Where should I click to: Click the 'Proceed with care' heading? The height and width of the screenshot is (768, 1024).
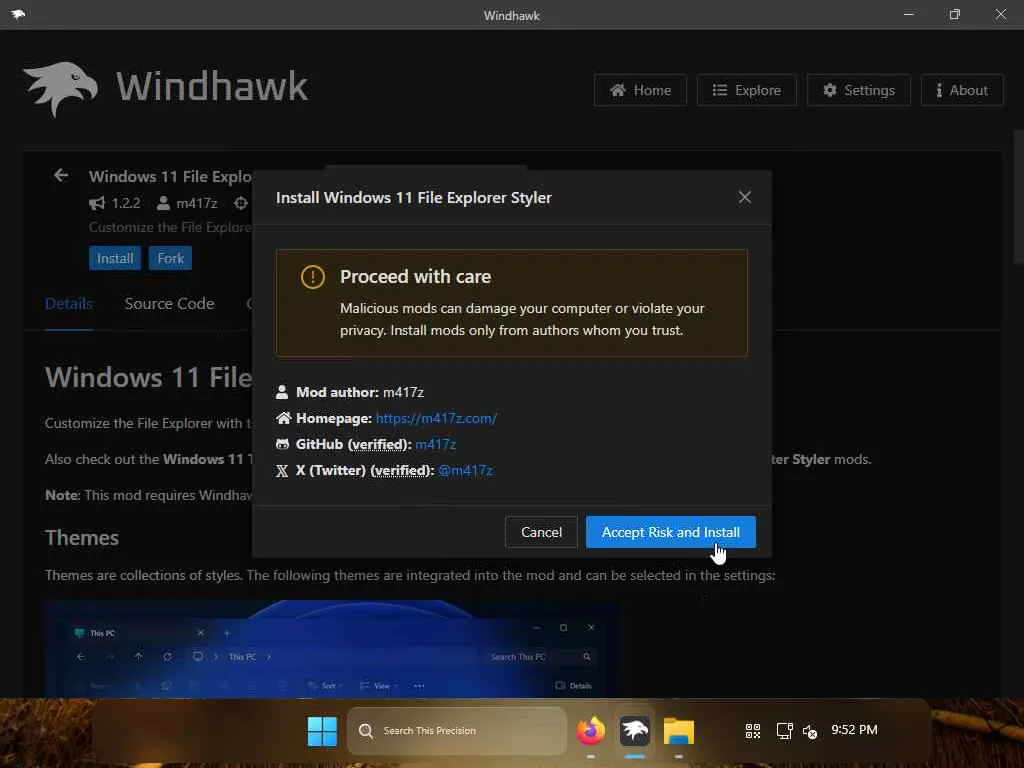[x=415, y=277]
